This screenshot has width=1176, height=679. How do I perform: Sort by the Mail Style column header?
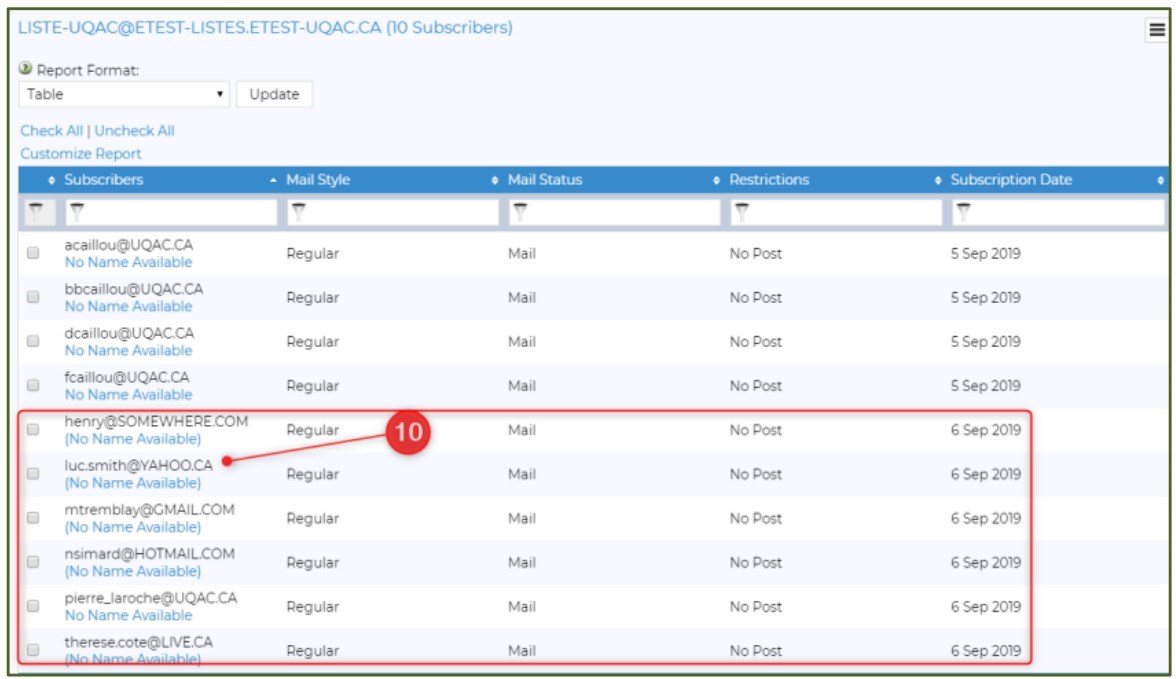(318, 180)
